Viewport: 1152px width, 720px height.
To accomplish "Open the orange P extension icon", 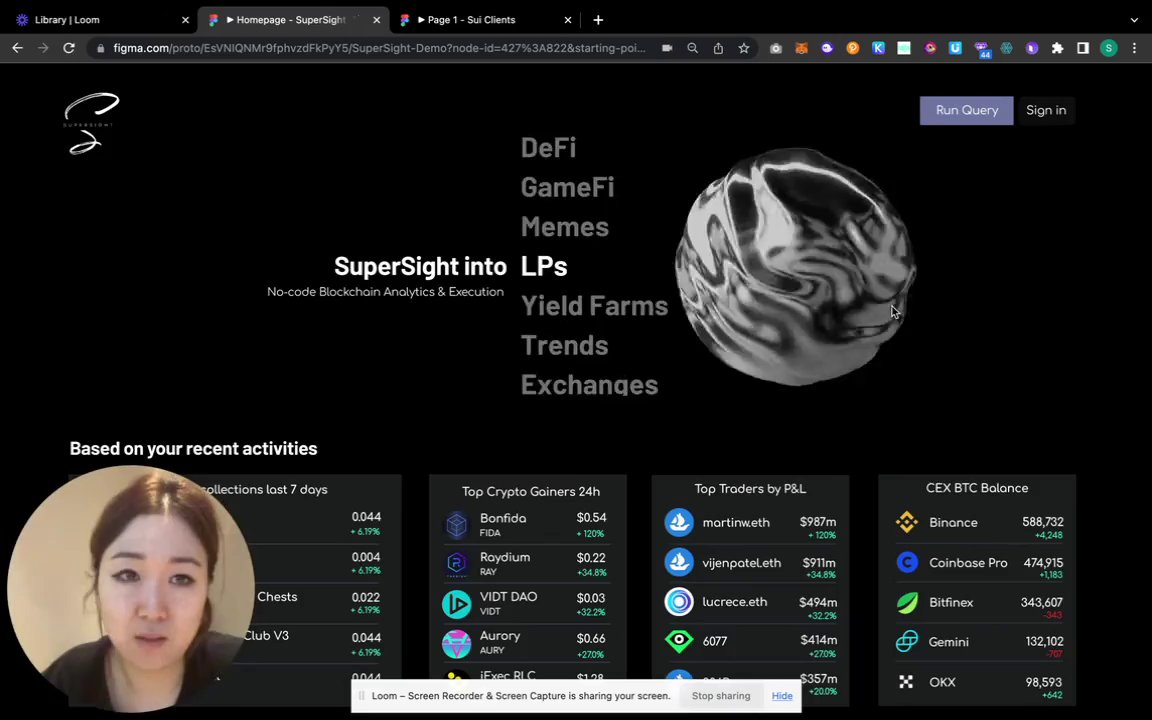I will tap(852, 48).
